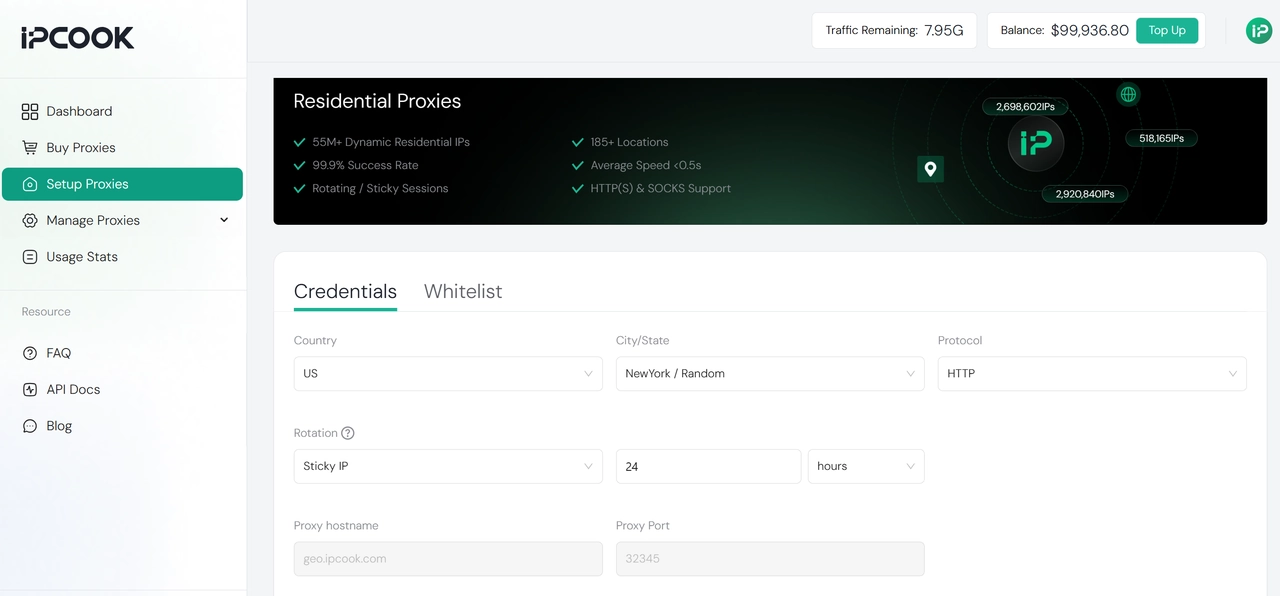
Task: Click the Rotation help tooltip icon
Action: pos(347,433)
